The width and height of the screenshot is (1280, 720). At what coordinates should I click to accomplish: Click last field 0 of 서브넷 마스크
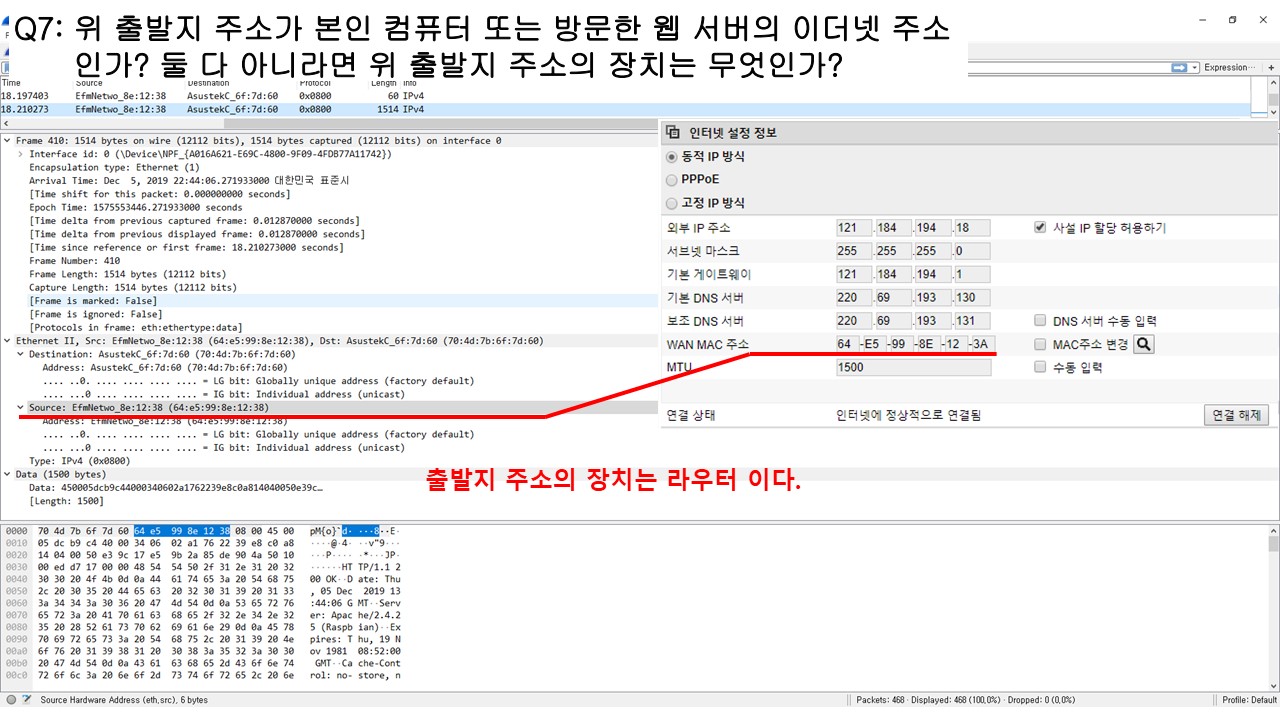click(x=972, y=251)
